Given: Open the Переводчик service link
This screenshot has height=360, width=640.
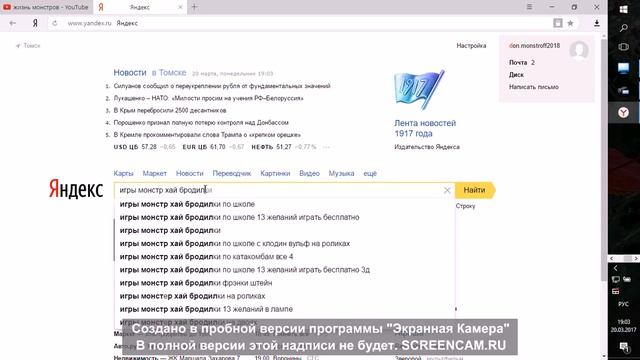Looking at the screenshot, I should [x=232, y=173].
